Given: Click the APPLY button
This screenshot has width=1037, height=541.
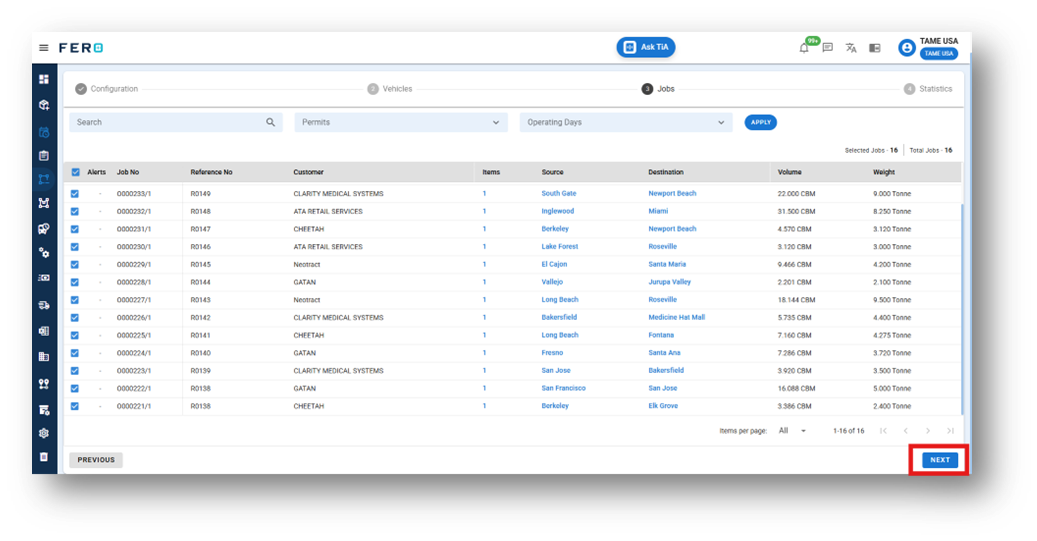Looking at the screenshot, I should coord(761,122).
